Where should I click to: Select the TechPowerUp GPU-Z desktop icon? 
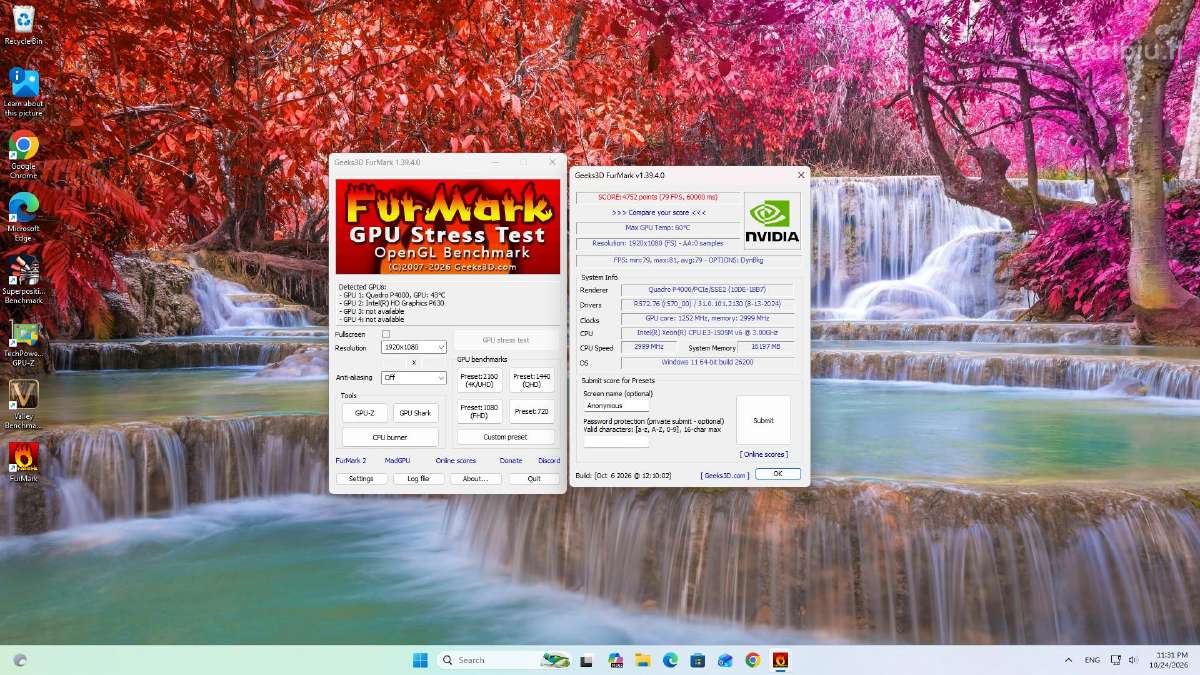point(23,341)
